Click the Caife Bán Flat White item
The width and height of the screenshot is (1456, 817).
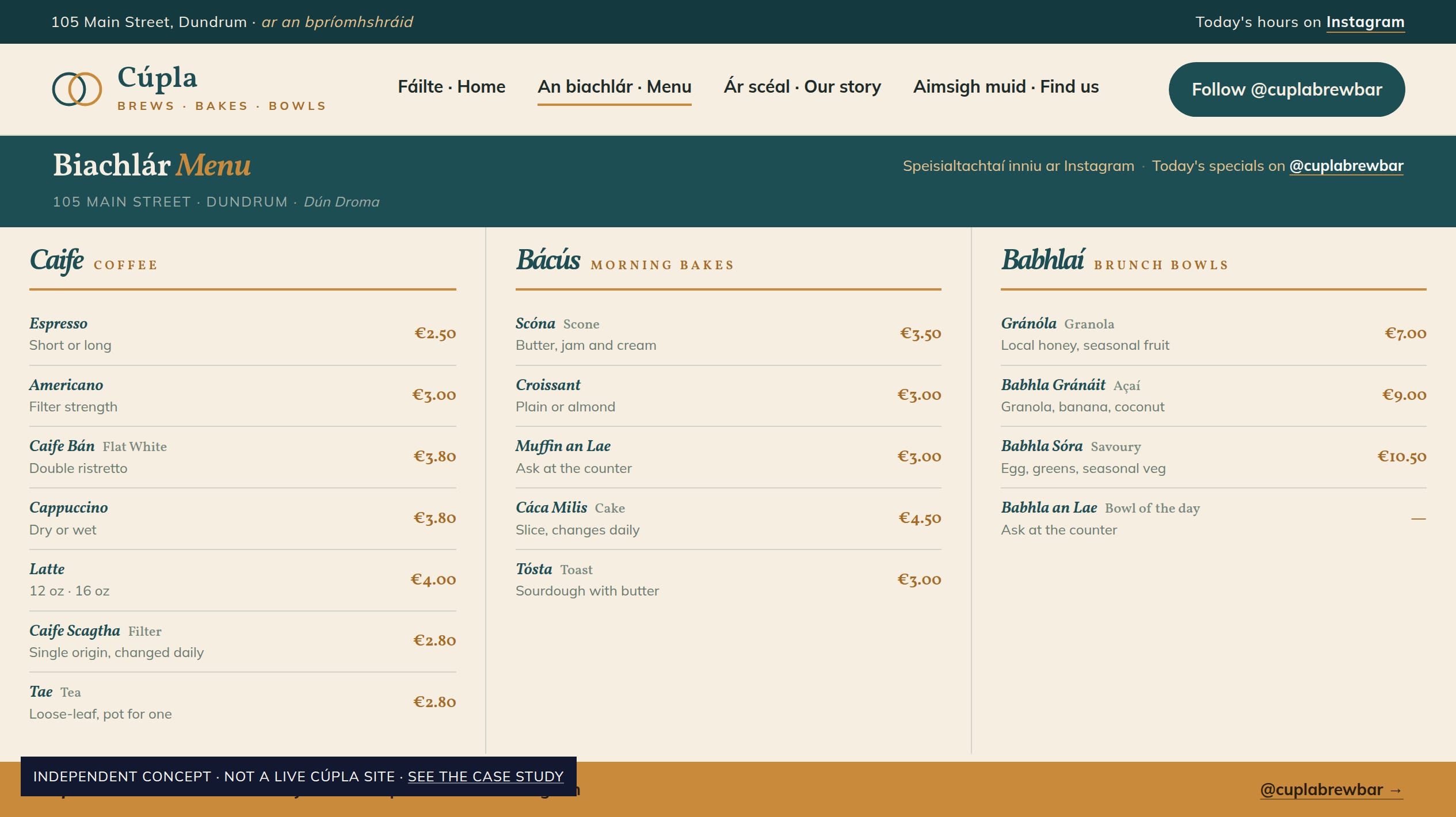point(98,446)
